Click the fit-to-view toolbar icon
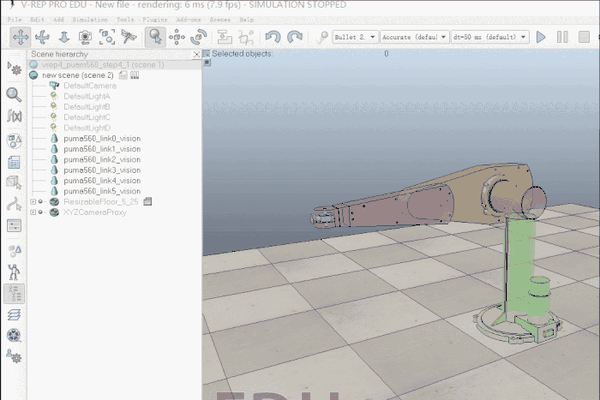600x400 pixels. pyautogui.click(x=107, y=37)
